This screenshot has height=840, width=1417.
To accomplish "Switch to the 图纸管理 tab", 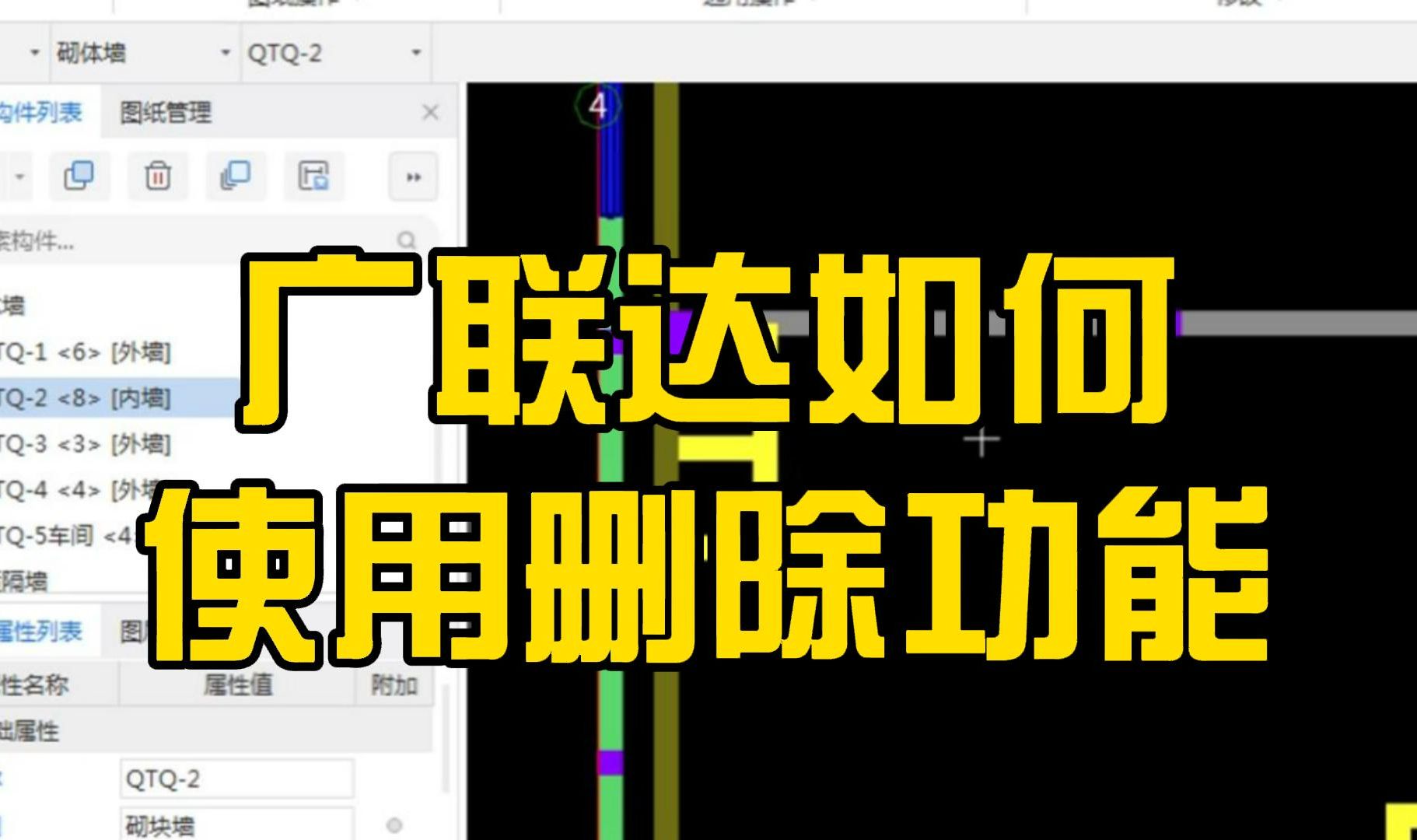I will click(x=168, y=112).
